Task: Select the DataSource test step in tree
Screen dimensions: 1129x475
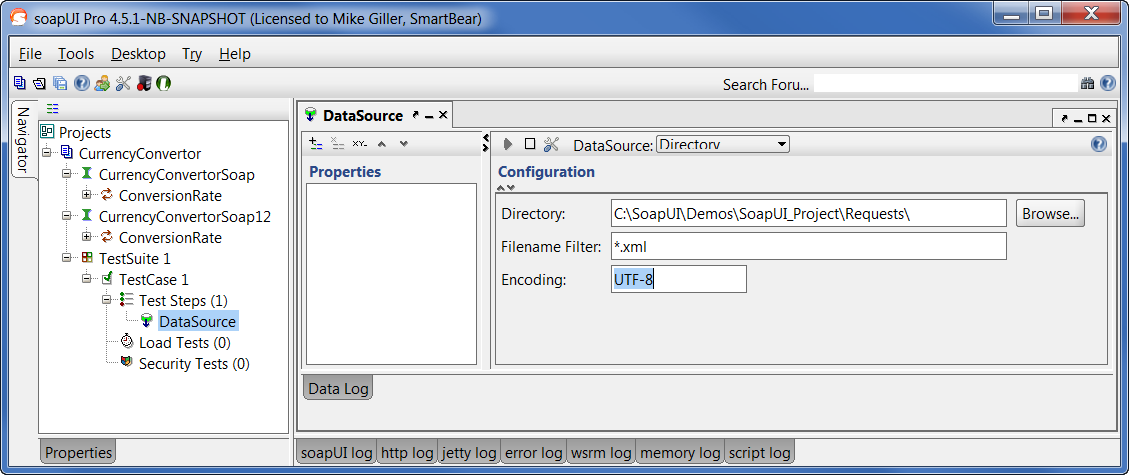Action: (x=197, y=322)
